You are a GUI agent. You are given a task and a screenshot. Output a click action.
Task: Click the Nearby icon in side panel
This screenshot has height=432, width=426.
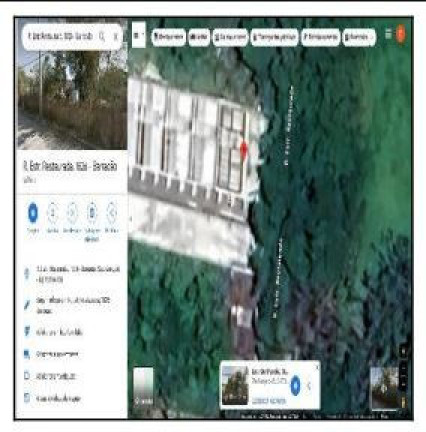click(72, 212)
